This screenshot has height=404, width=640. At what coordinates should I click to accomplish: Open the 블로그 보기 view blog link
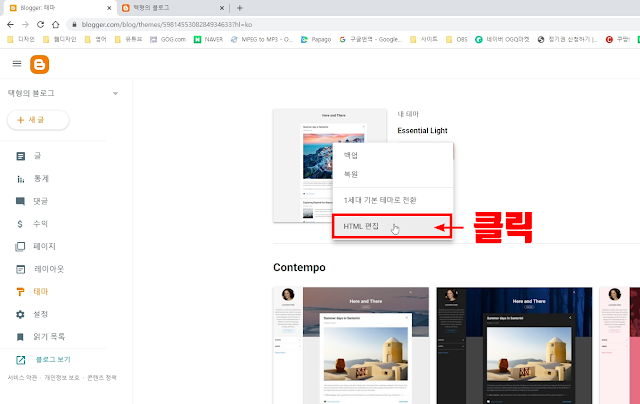coord(43,360)
